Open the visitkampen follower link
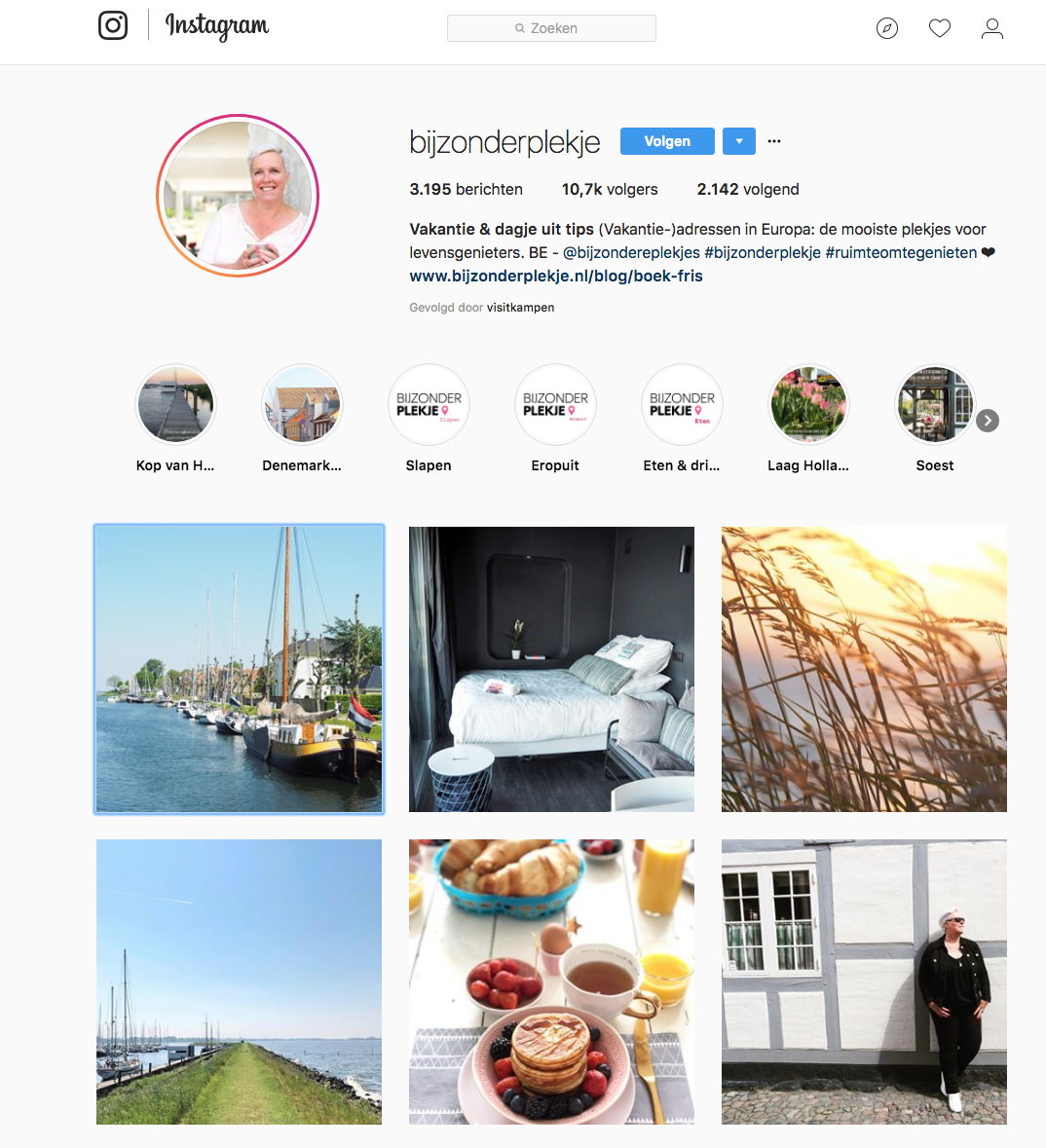This screenshot has height=1148, width=1046. click(x=520, y=308)
